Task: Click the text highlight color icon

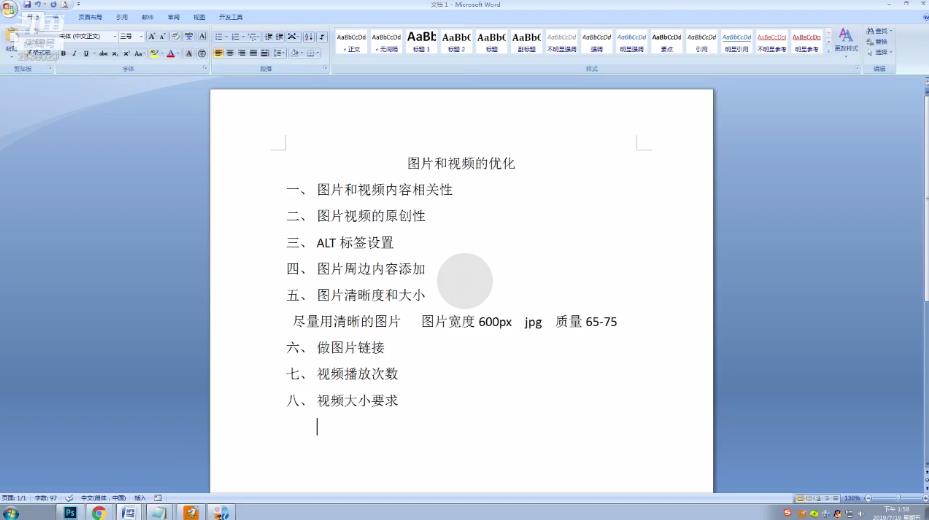Action: click(x=154, y=53)
